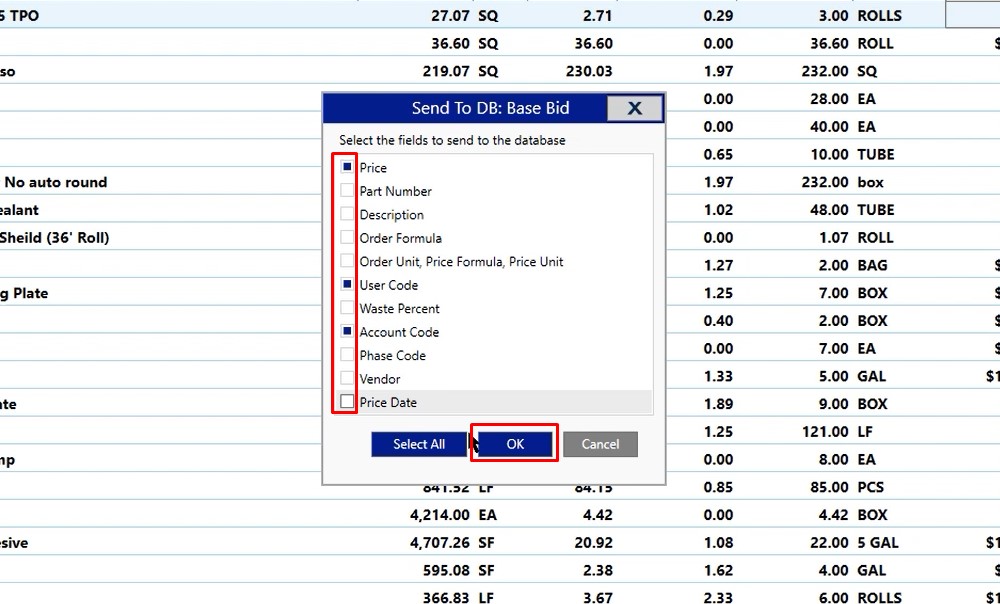Toggle Order Unit, Price Formula, Price Unit checkbox
Screen dimensions: 1000x604
[347, 261]
